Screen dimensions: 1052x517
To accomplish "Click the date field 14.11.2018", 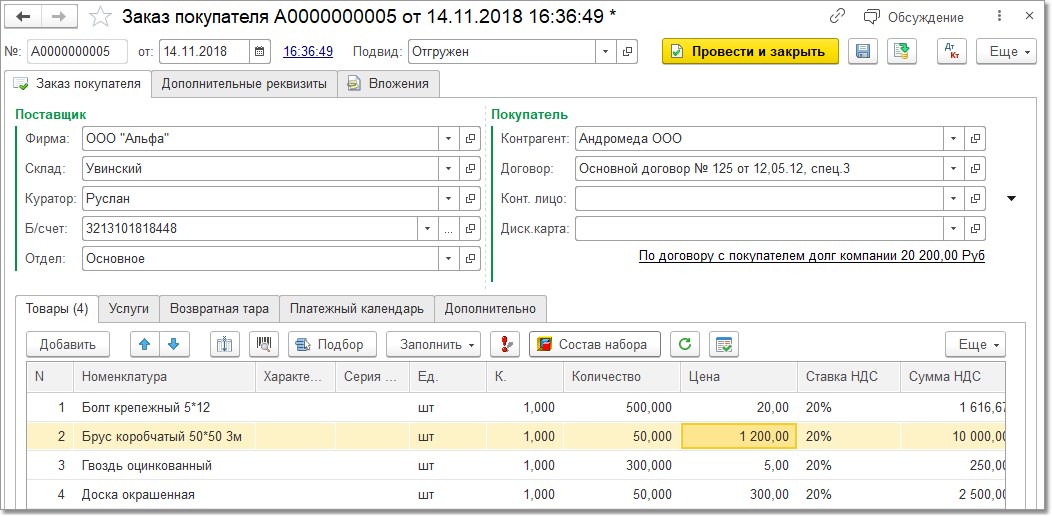I will [205, 52].
